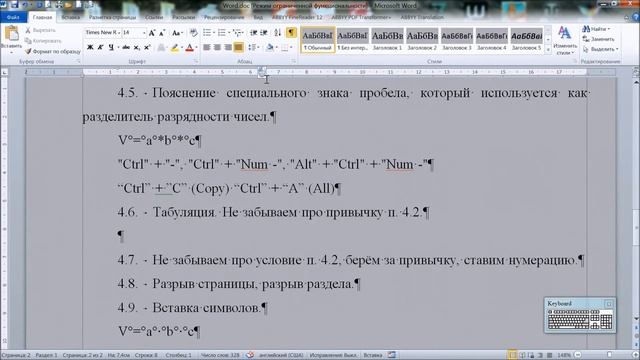
Task: Click the Paste (Вставить) clipboard icon
Action: (x=12, y=33)
